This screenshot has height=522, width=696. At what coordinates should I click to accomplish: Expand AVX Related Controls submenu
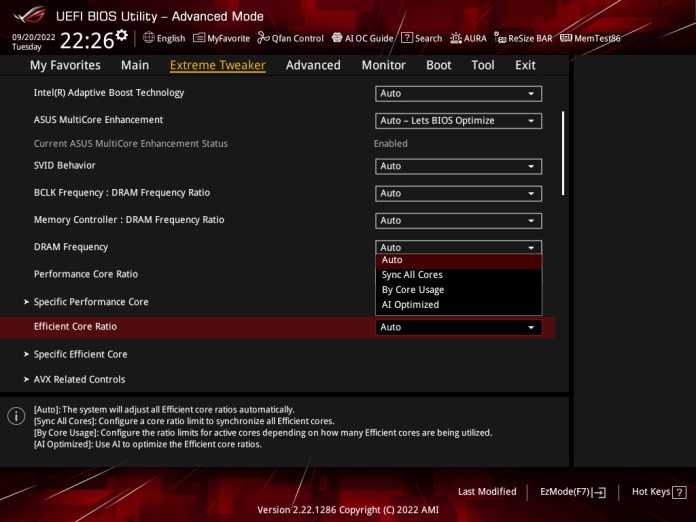pyautogui.click(x=79, y=380)
